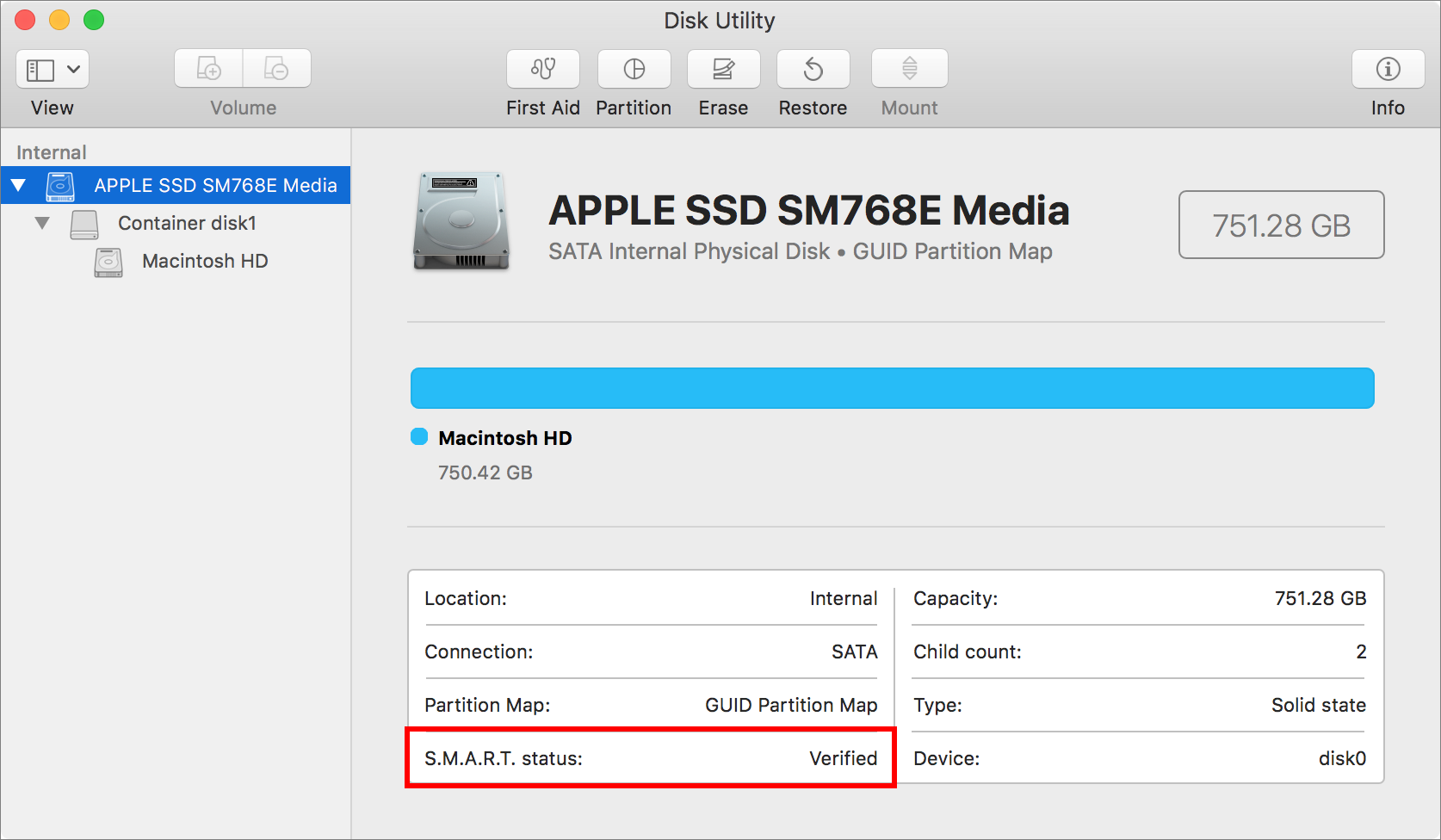Collapse the APPLE SSD SM768E Media tree
The height and width of the screenshot is (840, 1441).
point(18,185)
